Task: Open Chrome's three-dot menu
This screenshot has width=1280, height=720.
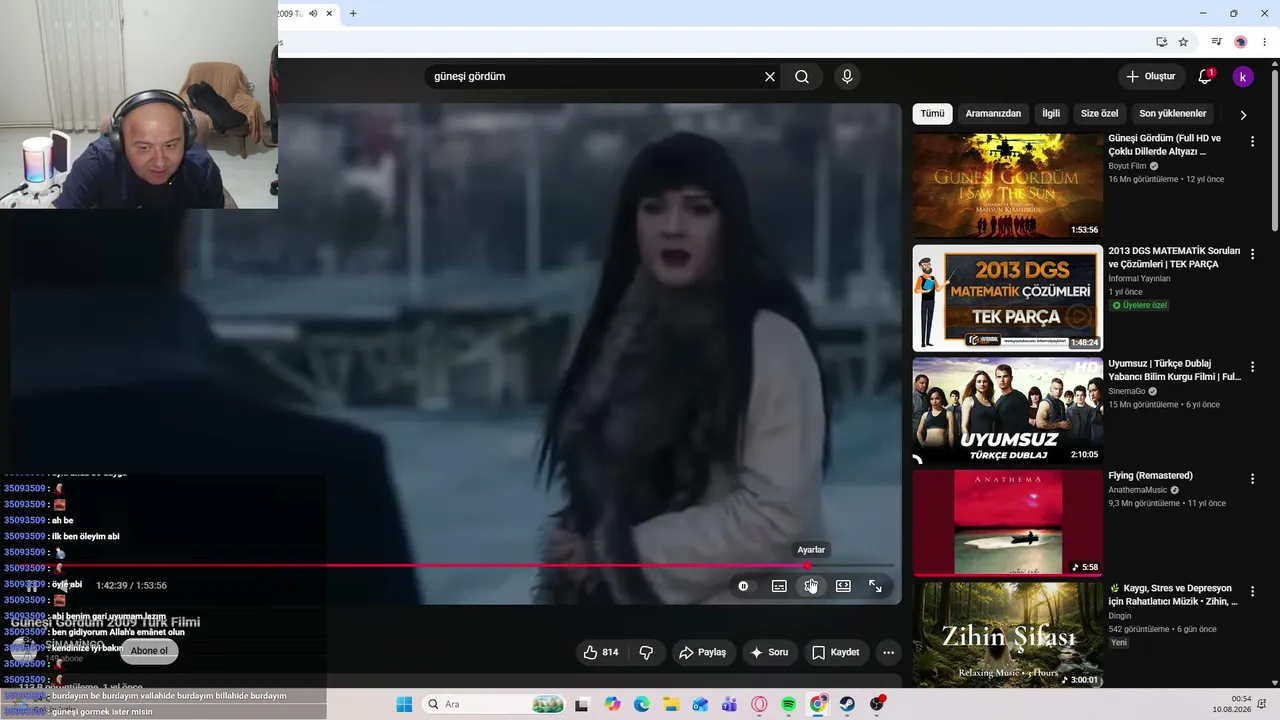Action: [1265, 42]
